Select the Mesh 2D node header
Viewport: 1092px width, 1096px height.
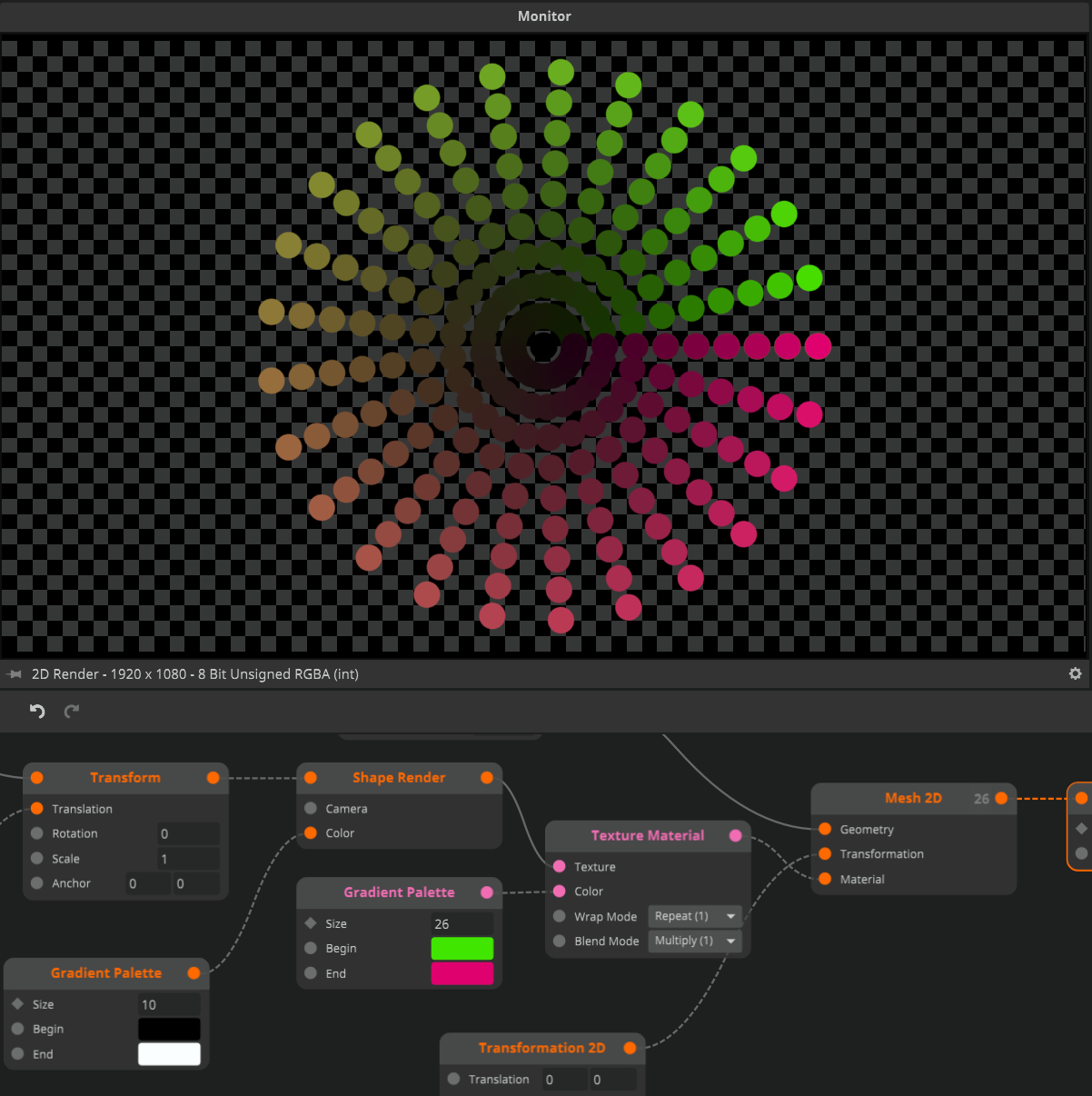click(x=912, y=798)
